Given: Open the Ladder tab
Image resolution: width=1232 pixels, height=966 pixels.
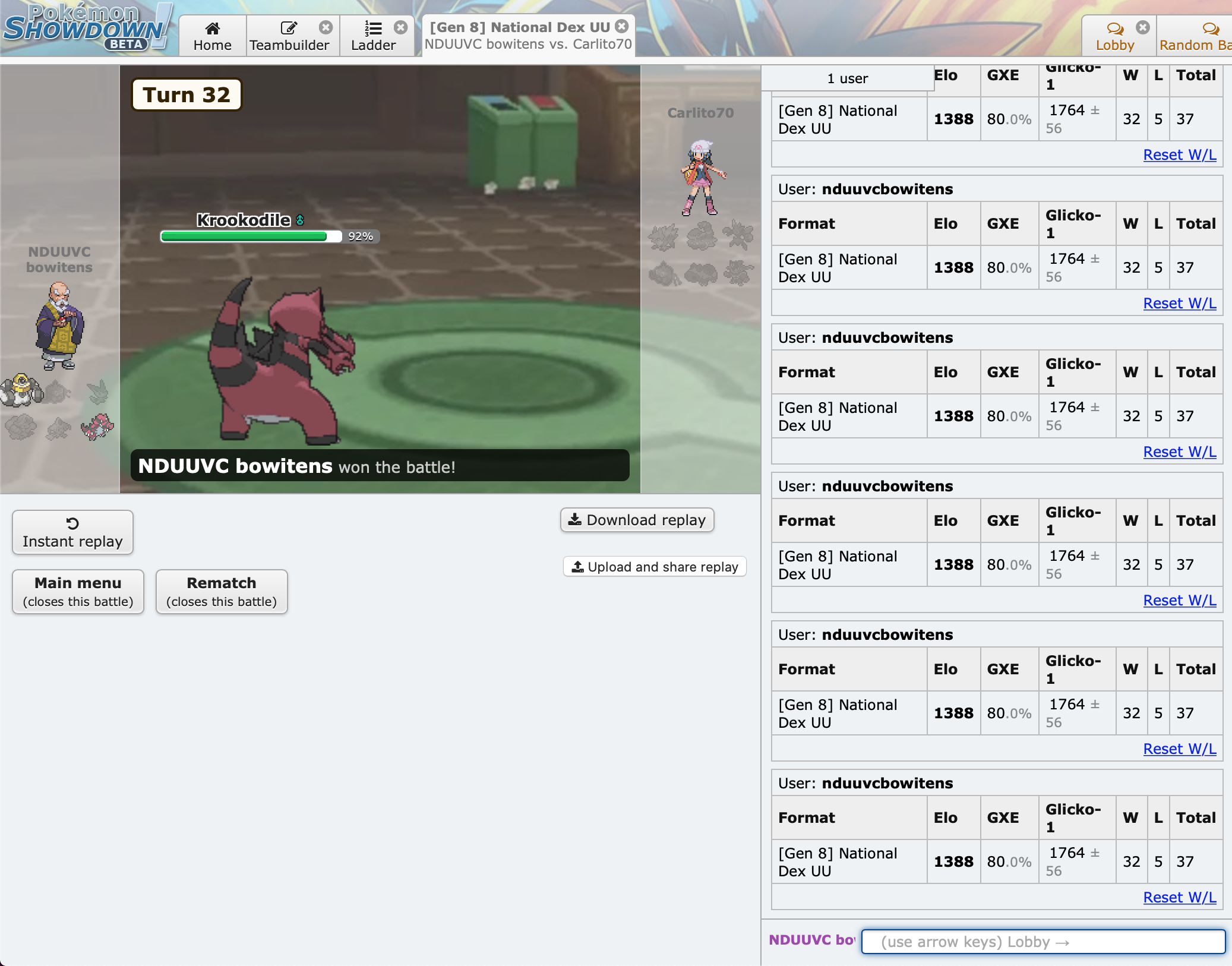Looking at the screenshot, I should (x=373, y=37).
